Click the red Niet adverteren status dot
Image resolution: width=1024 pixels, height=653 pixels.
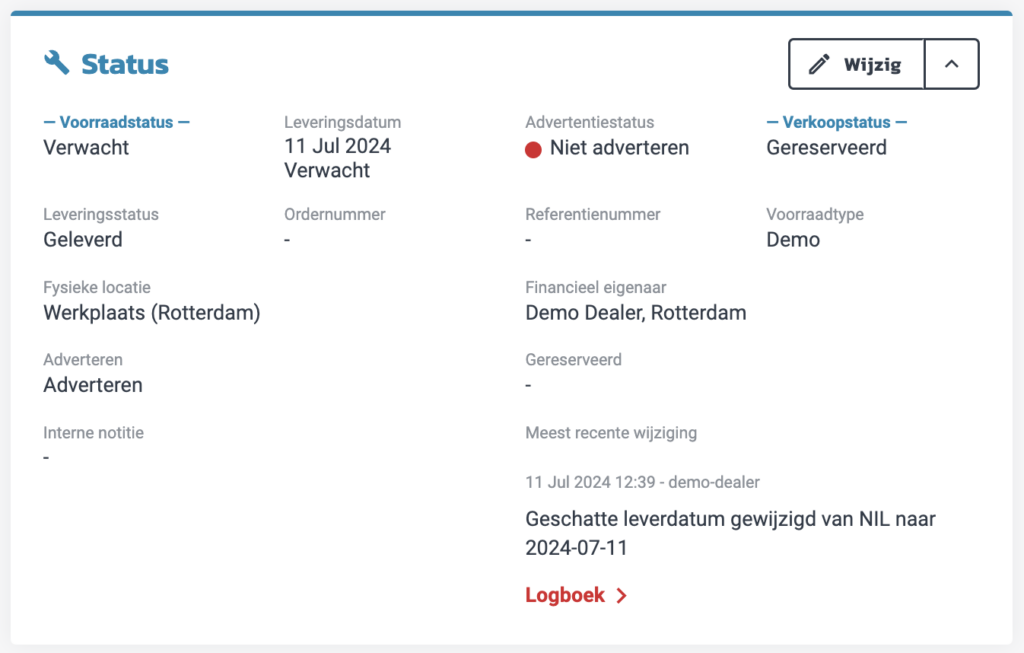[x=534, y=149]
